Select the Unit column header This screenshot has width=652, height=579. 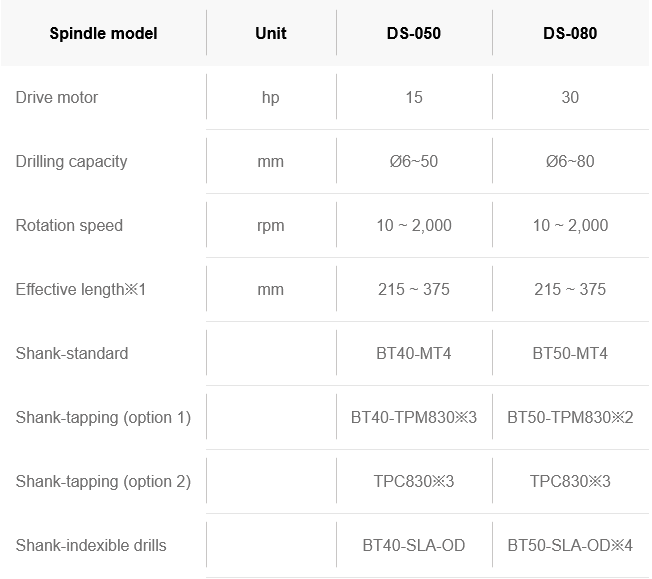pyautogui.click(x=271, y=33)
